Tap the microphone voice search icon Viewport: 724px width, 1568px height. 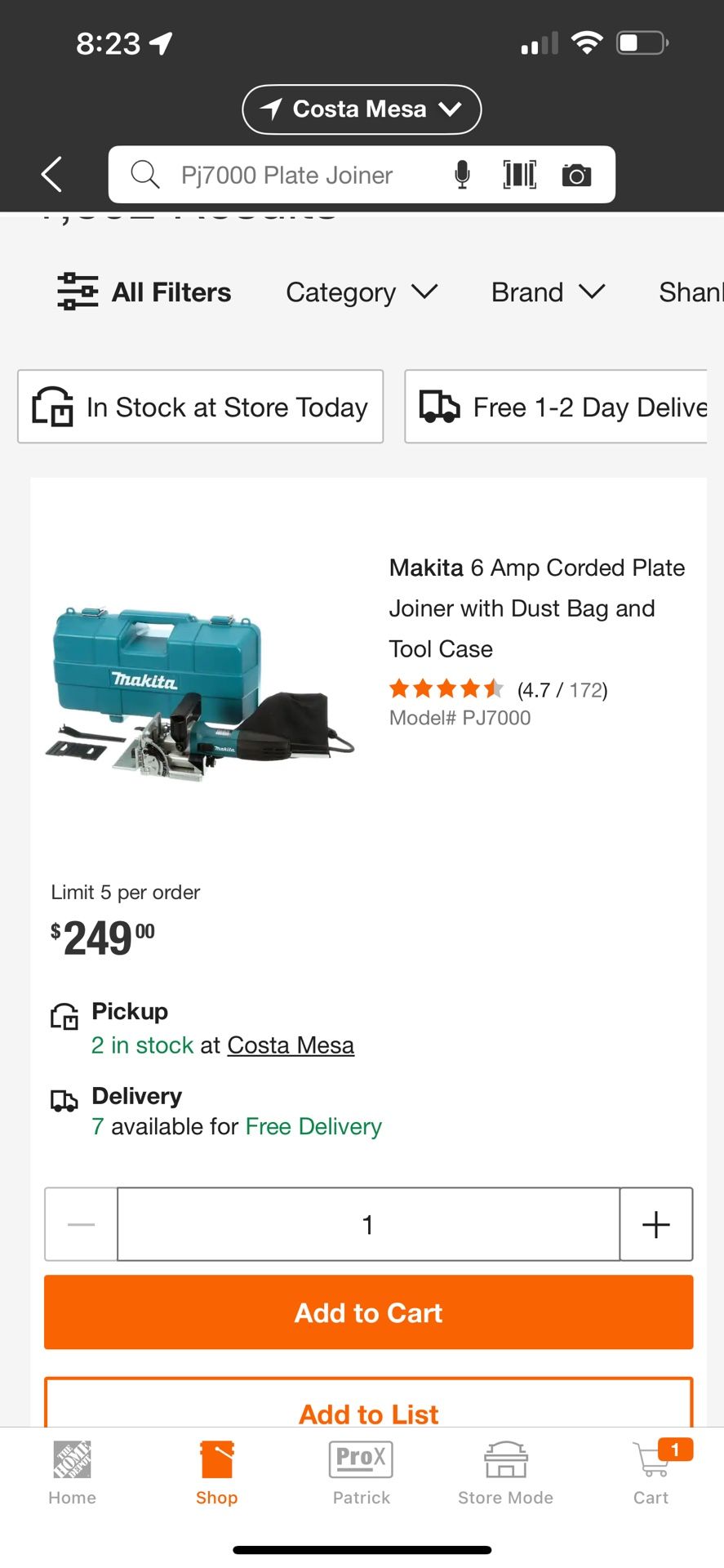[x=462, y=175]
